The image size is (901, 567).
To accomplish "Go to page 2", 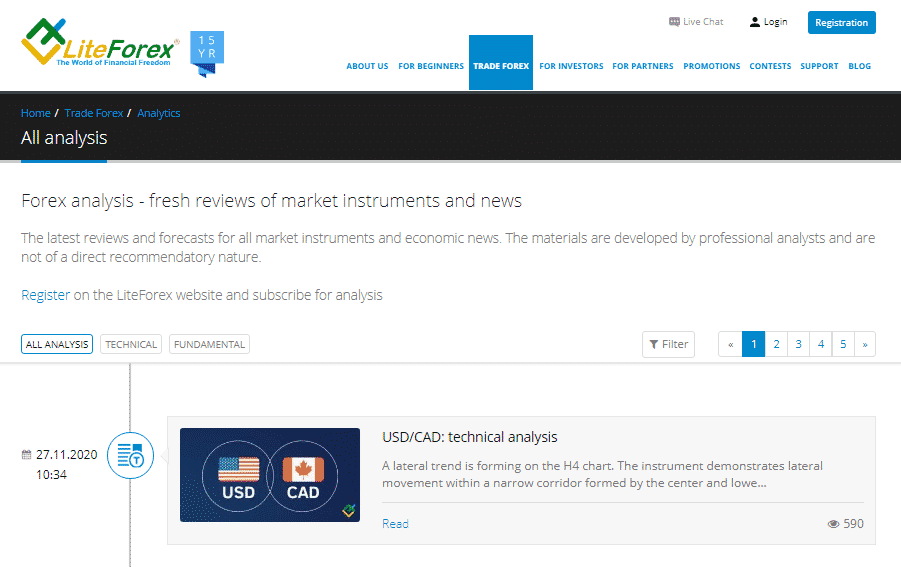I will click(776, 344).
